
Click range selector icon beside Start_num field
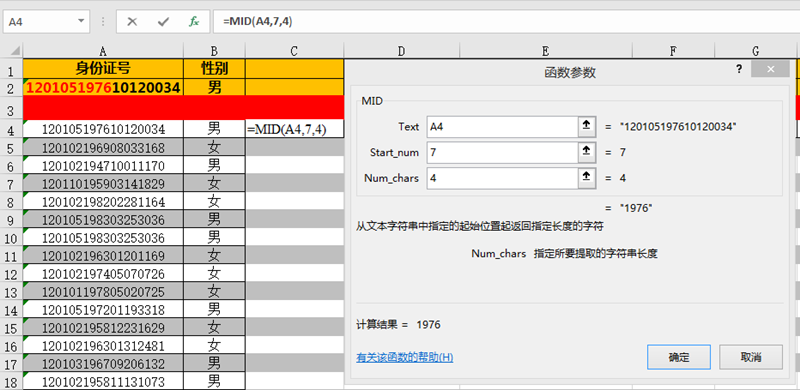click(586, 152)
